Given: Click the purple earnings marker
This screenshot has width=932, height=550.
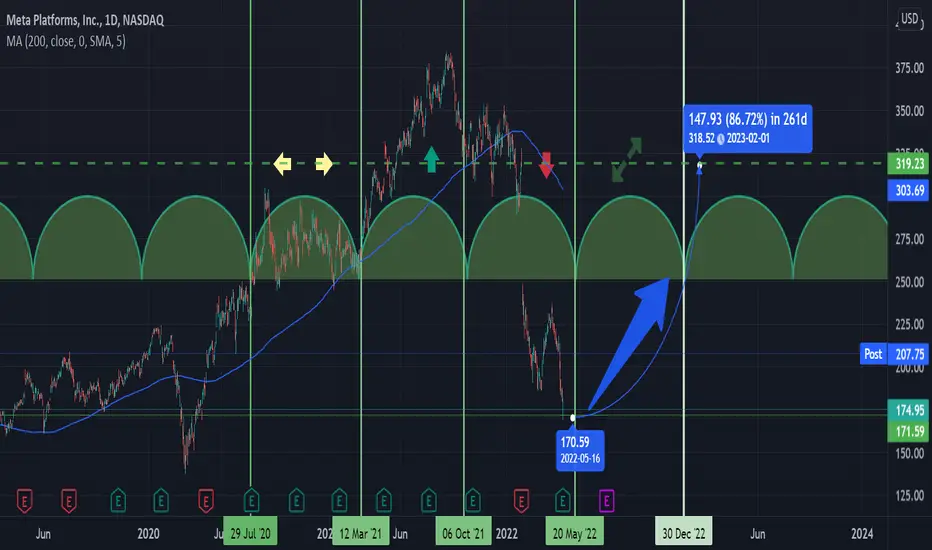Looking at the screenshot, I should tap(606, 501).
